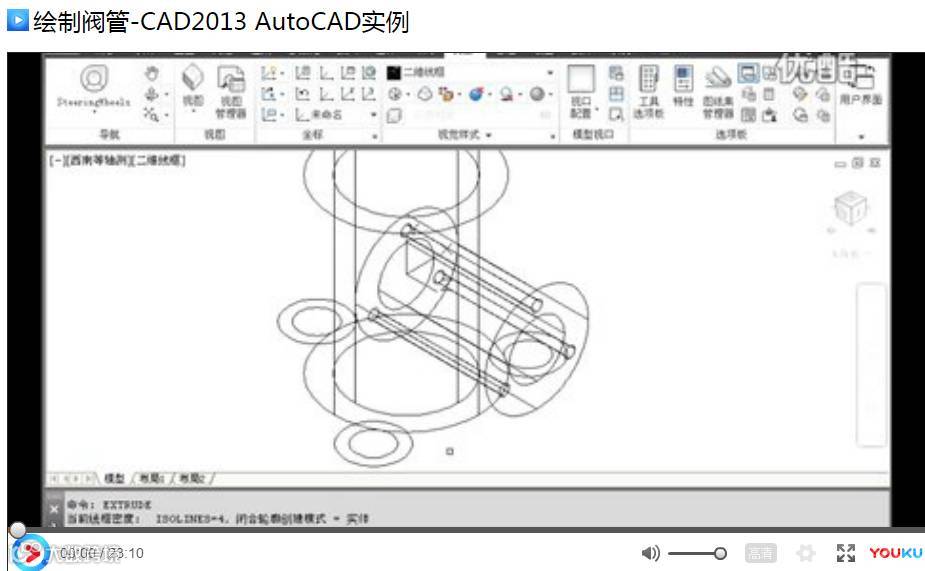This screenshot has width=925, height=571.
Task: Click the gray sphere face style icon
Action: point(537,94)
